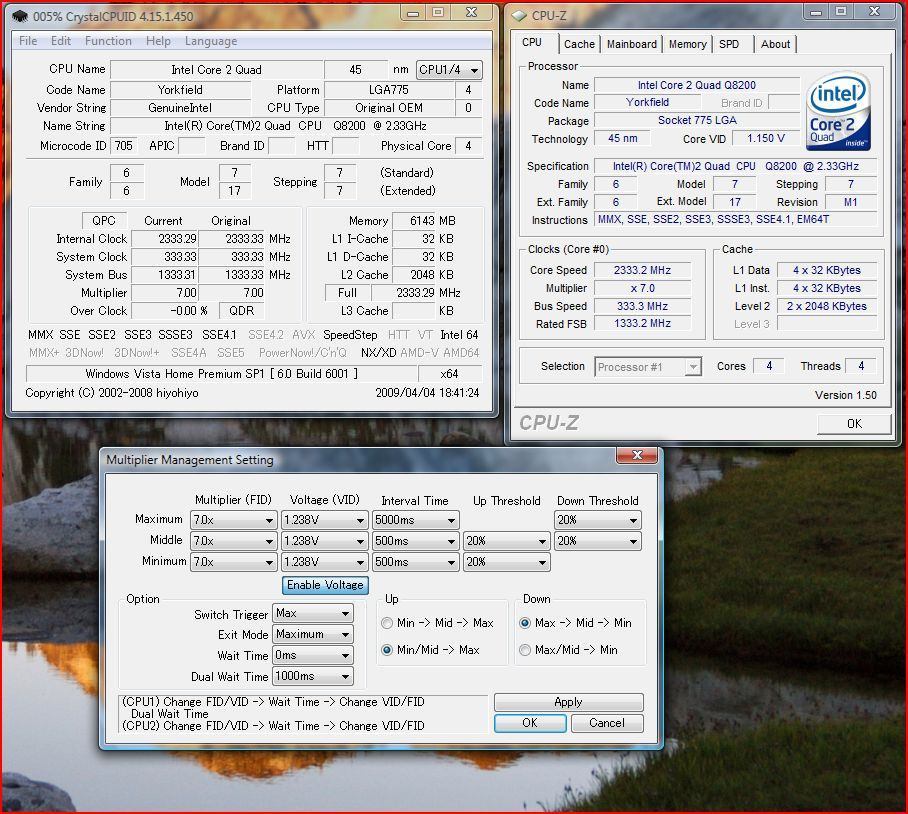The width and height of the screenshot is (908, 814).
Task: Open the Middle Up Threshold dropdown
Action: [x=507, y=541]
